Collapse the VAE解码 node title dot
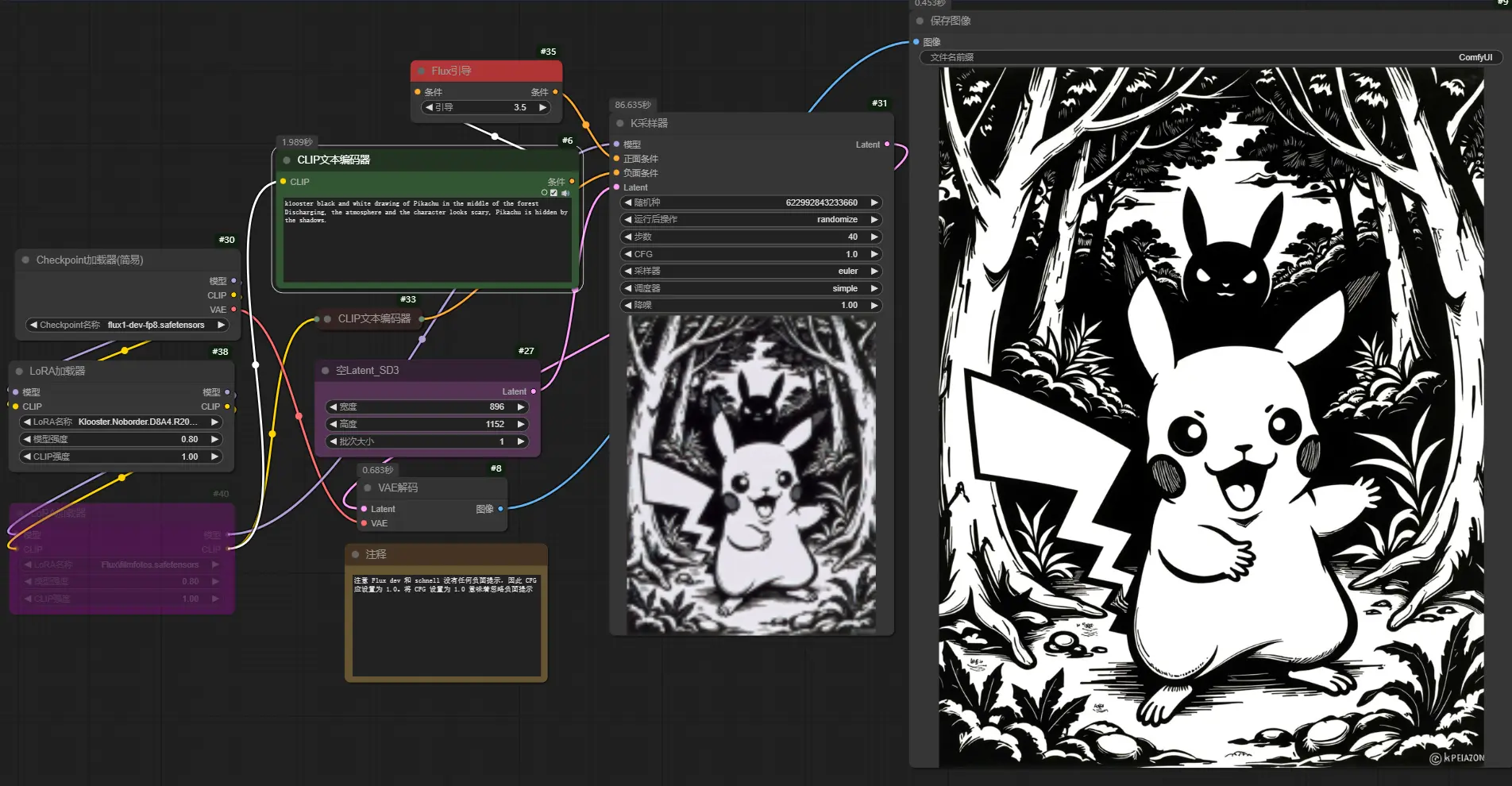 368,487
